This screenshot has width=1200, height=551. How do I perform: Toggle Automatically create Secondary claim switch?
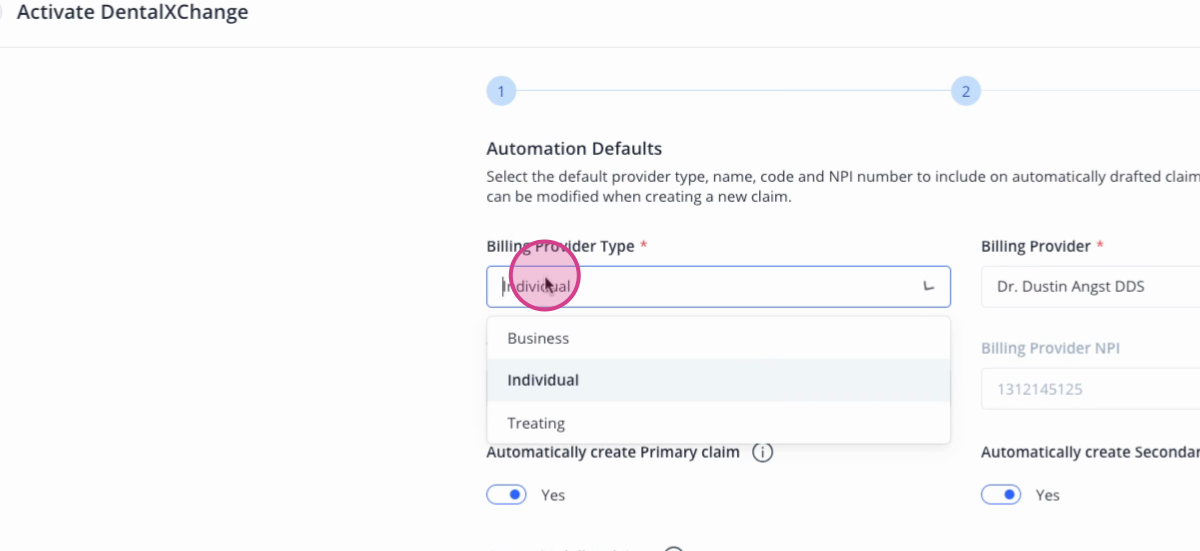[1001, 495]
